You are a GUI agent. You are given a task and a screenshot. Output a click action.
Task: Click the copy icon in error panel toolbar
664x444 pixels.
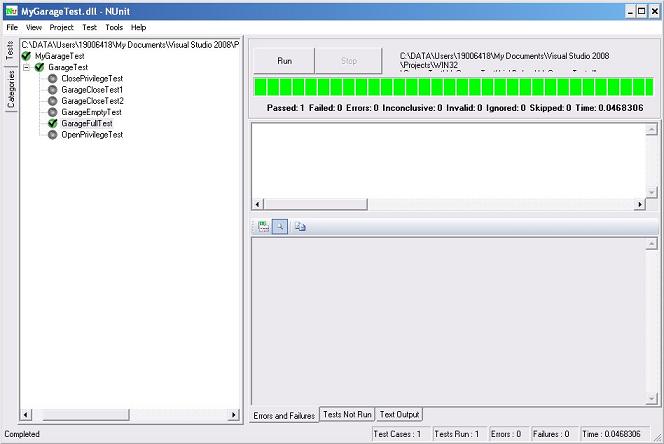tap(300, 226)
